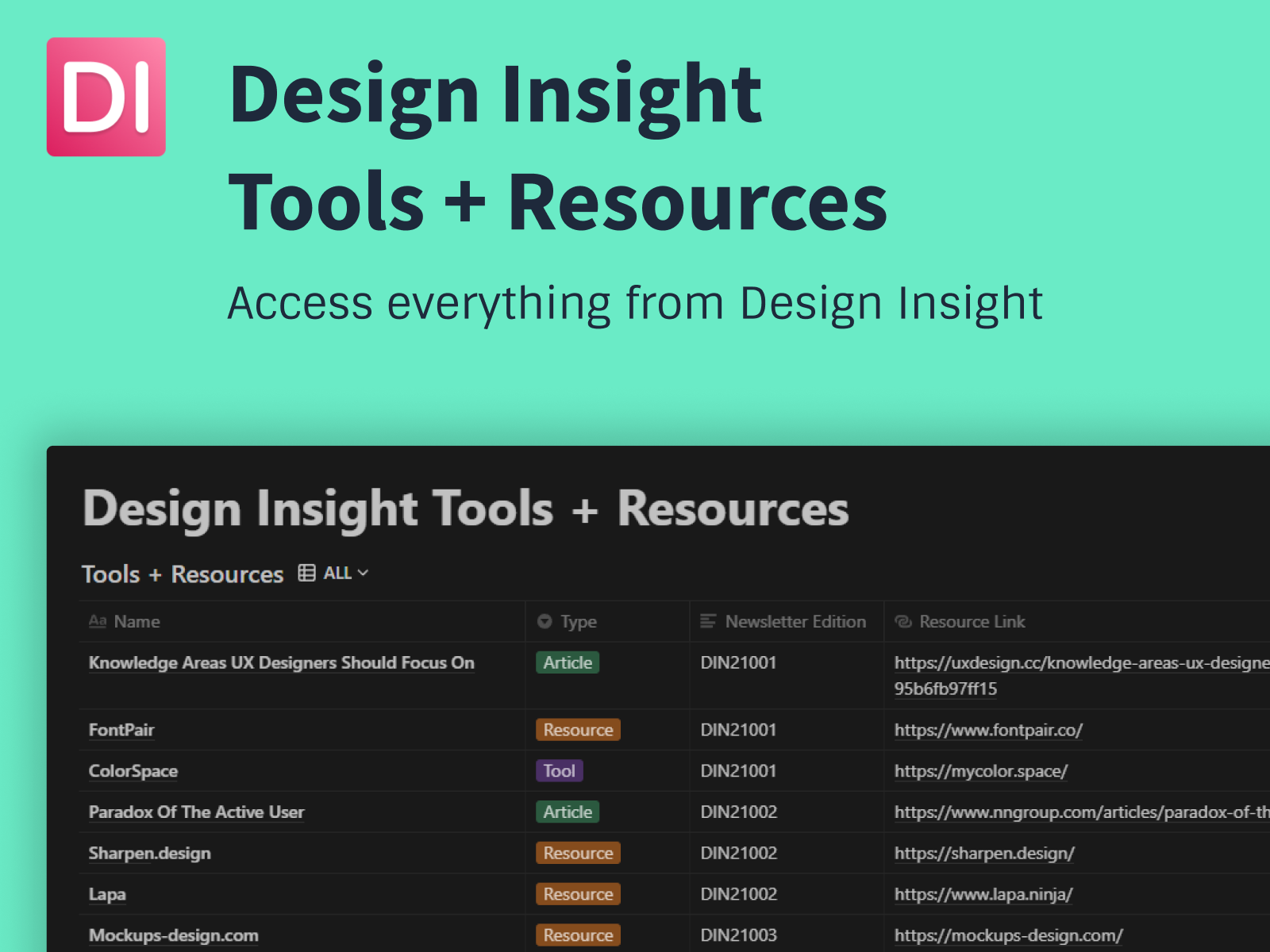Follow the mycolor.space URL
Image resolution: width=1270 pixels, height=952 pixels.
(980, 771)
